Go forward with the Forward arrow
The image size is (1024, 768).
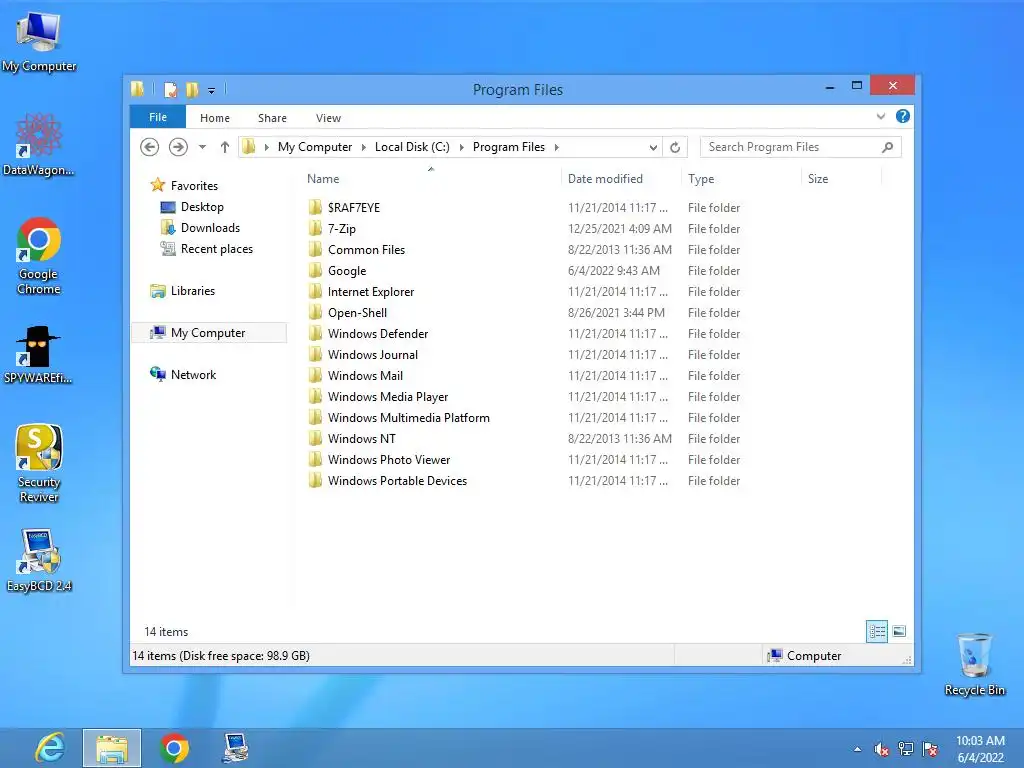[x=178, y=147]
